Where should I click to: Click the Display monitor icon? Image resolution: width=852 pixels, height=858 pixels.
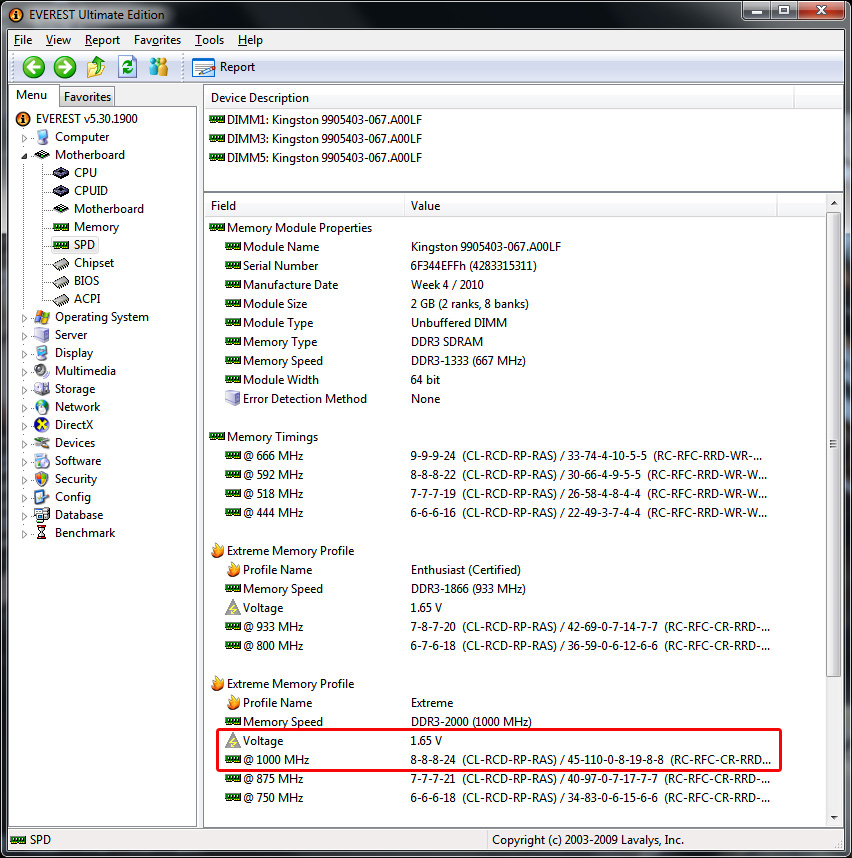pos(42,353)
